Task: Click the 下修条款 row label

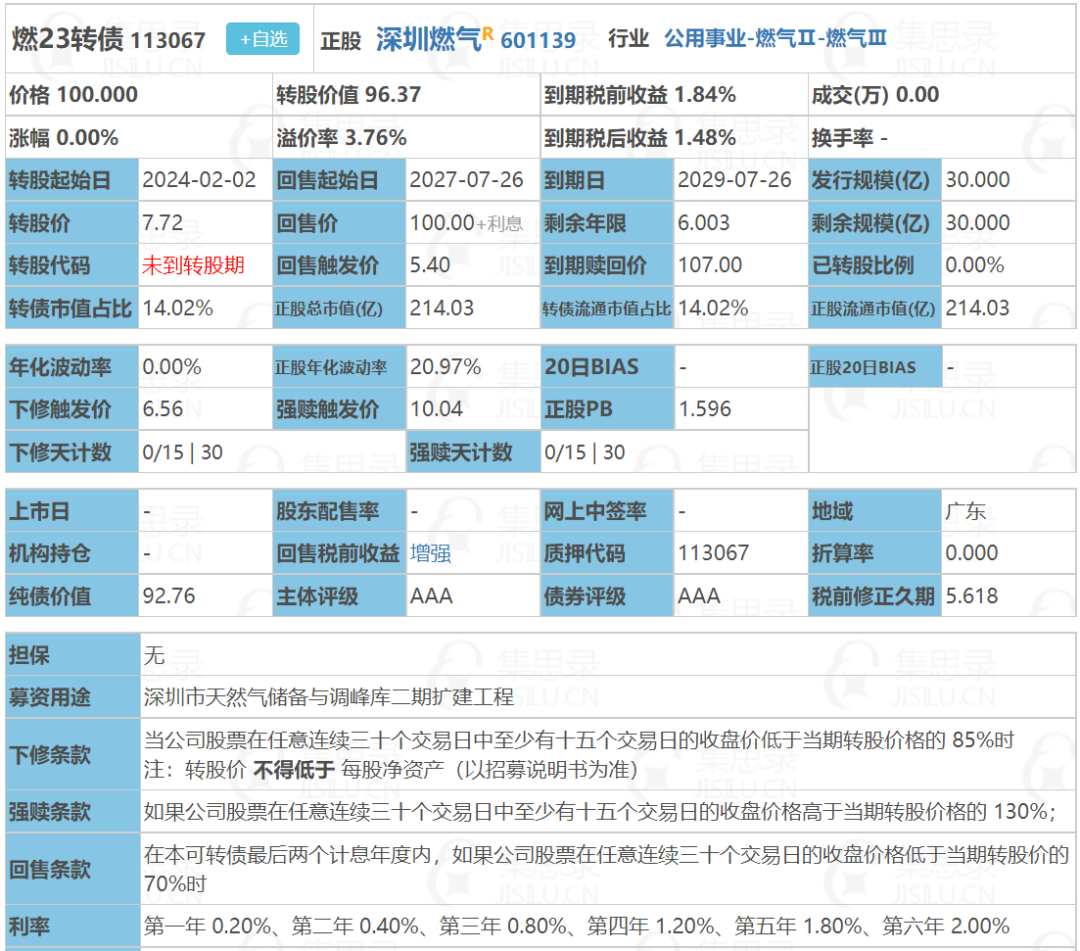Action: (x=72, y=755)
